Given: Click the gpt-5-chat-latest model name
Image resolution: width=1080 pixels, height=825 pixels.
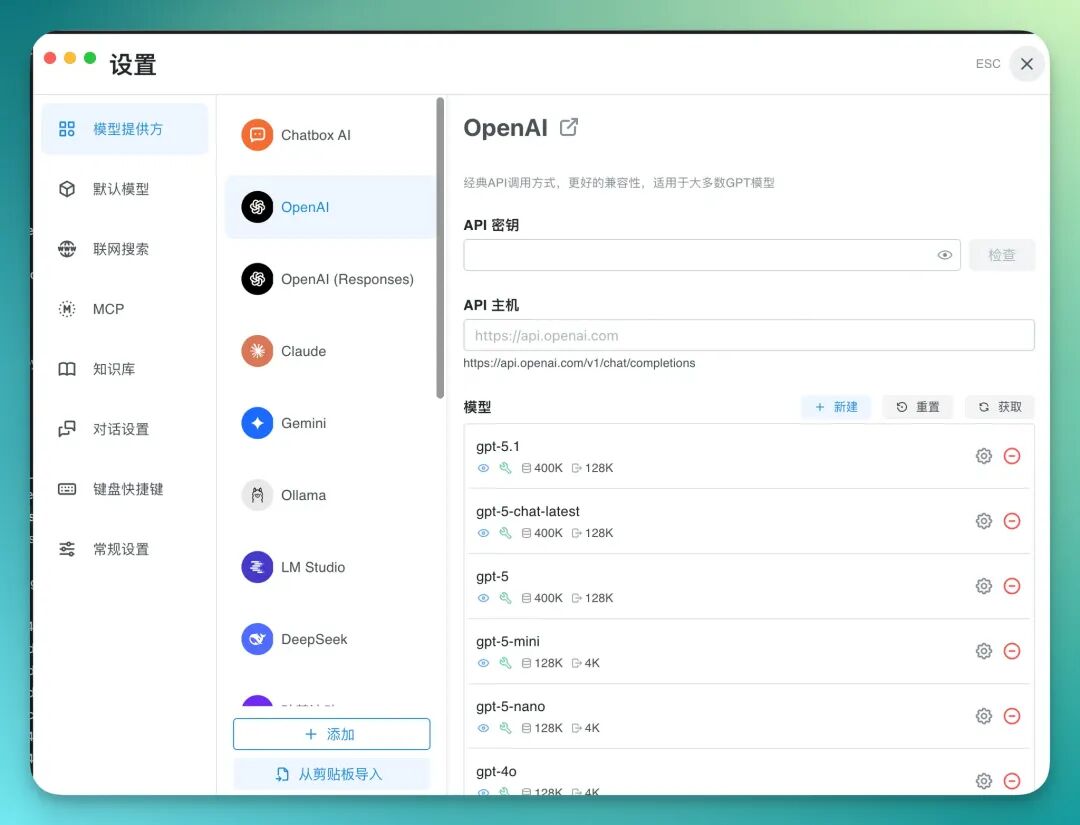Looking at the screenshot, I should tap(528, 512).
